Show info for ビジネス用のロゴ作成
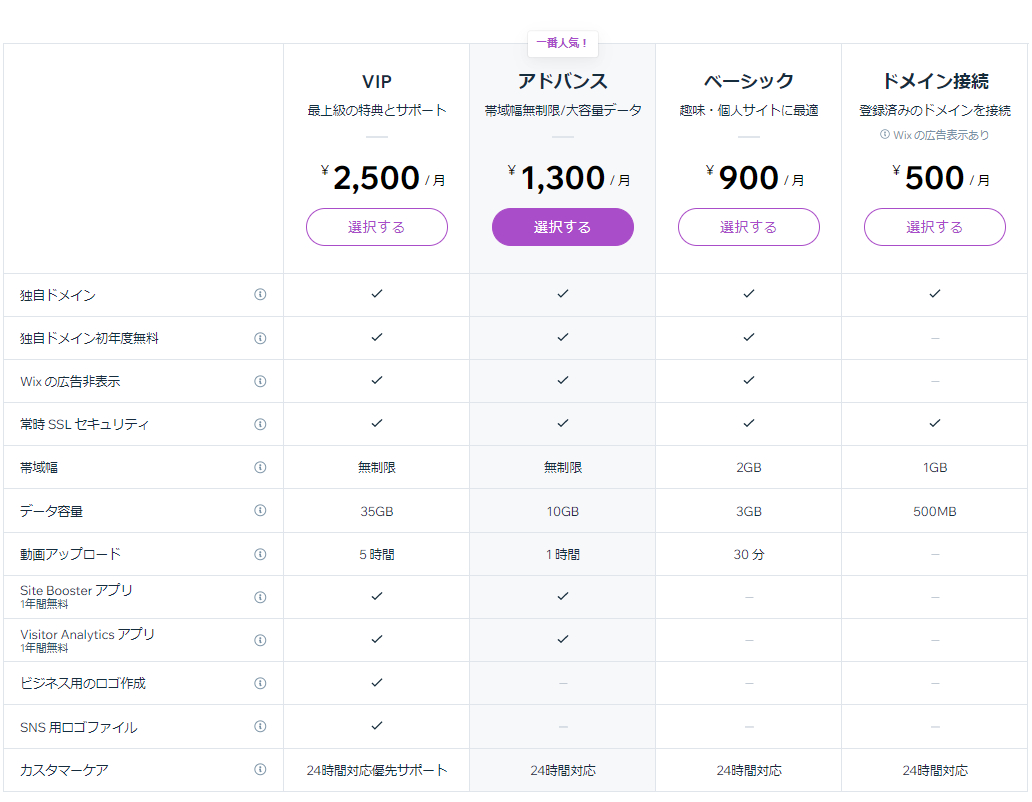This screenshot has width=1032, height=802. [260, 683]
